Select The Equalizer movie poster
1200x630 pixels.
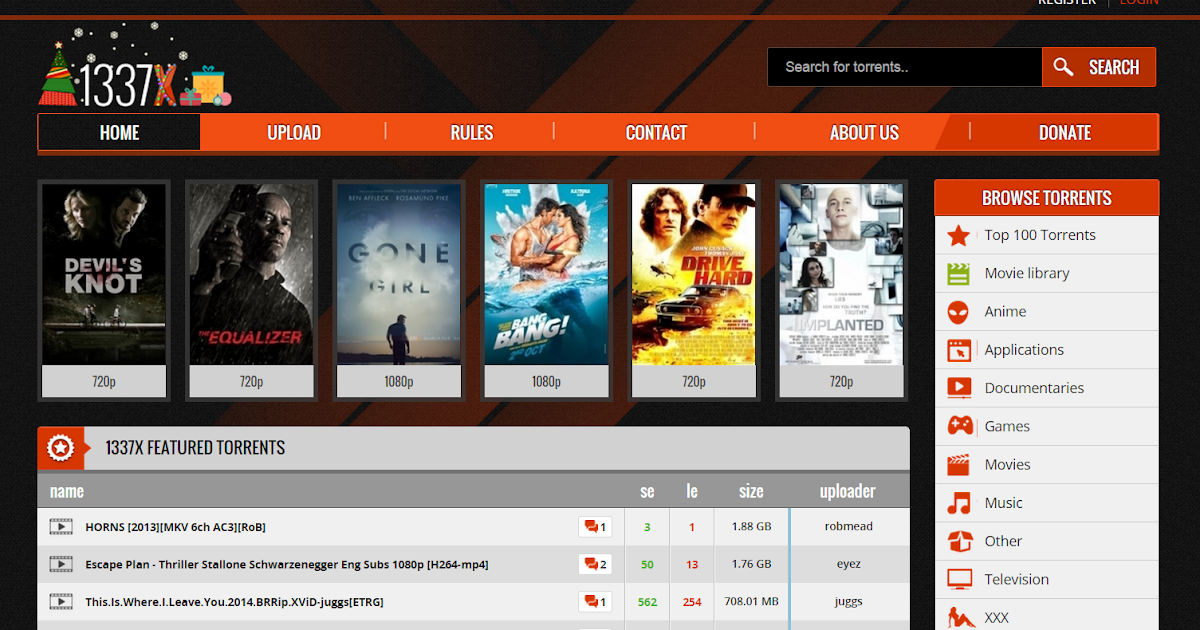(251, 274)
